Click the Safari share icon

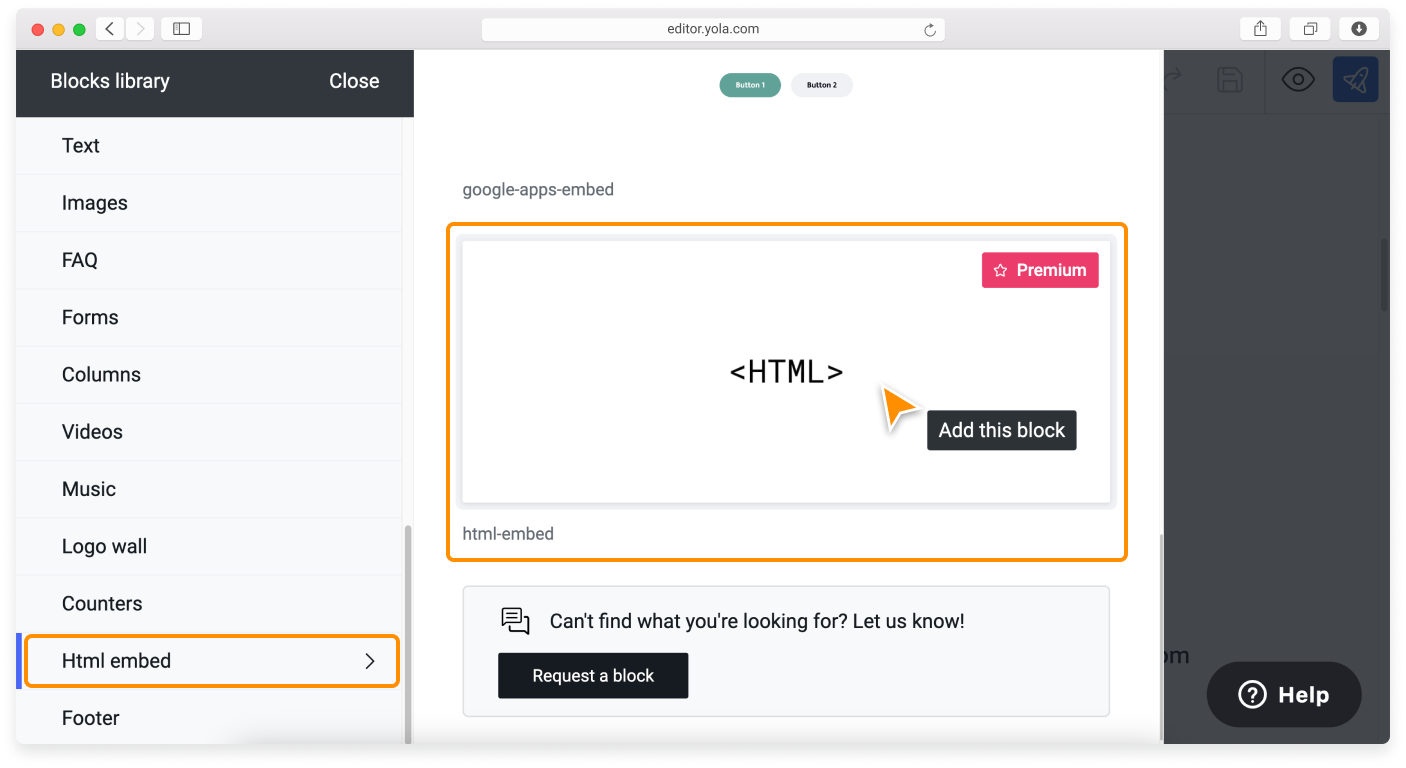pyautogui.click(x=1259, y=28)
